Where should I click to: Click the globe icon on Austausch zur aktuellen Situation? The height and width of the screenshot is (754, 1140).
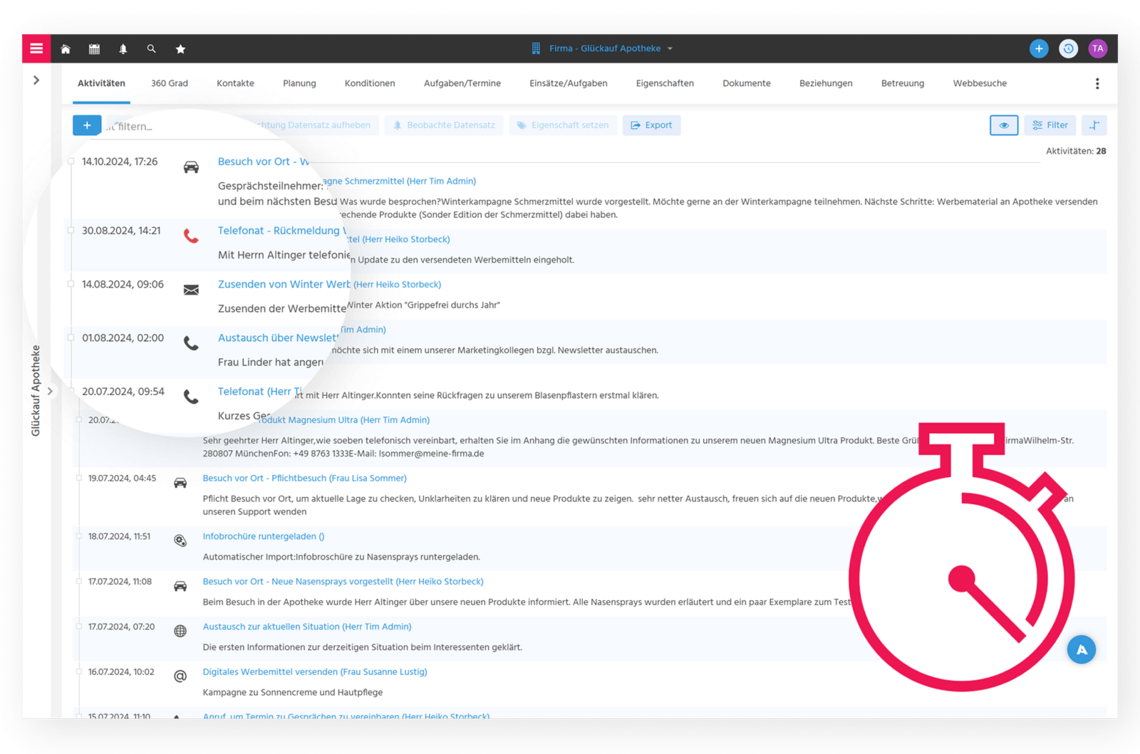pyautogui.click(x=181, y=630)
